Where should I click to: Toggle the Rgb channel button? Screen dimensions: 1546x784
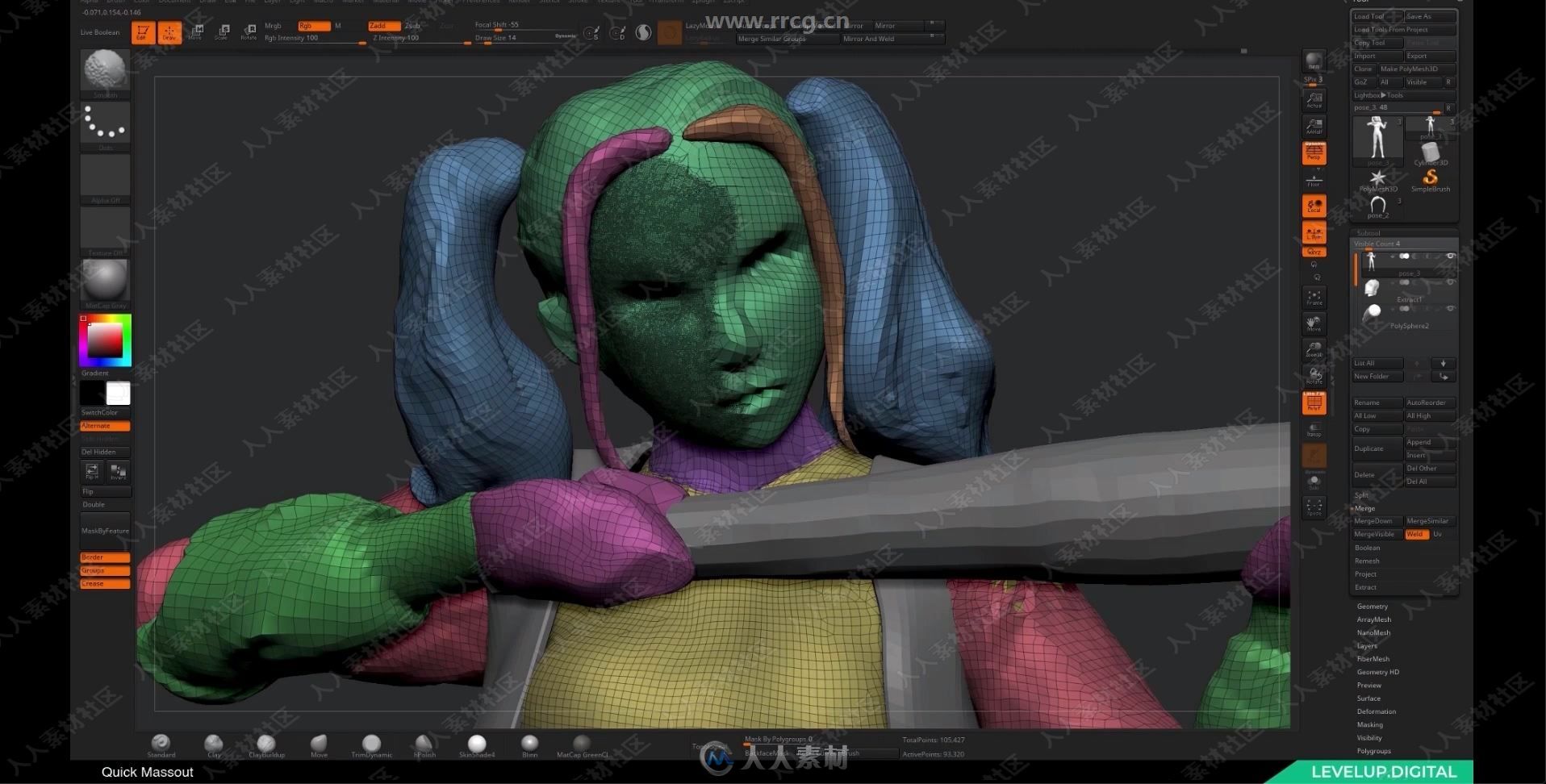313,26
